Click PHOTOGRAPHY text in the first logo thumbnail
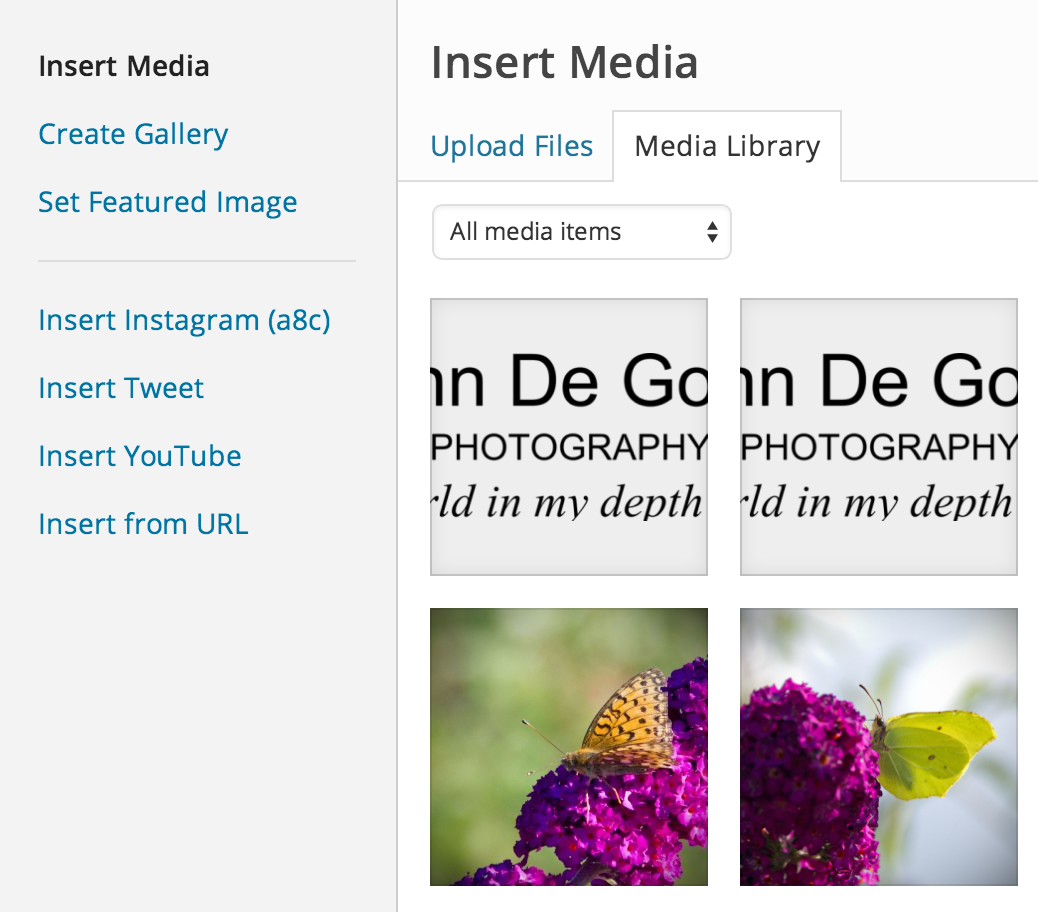Screen dimensions: 1038x912 [569, 447]
